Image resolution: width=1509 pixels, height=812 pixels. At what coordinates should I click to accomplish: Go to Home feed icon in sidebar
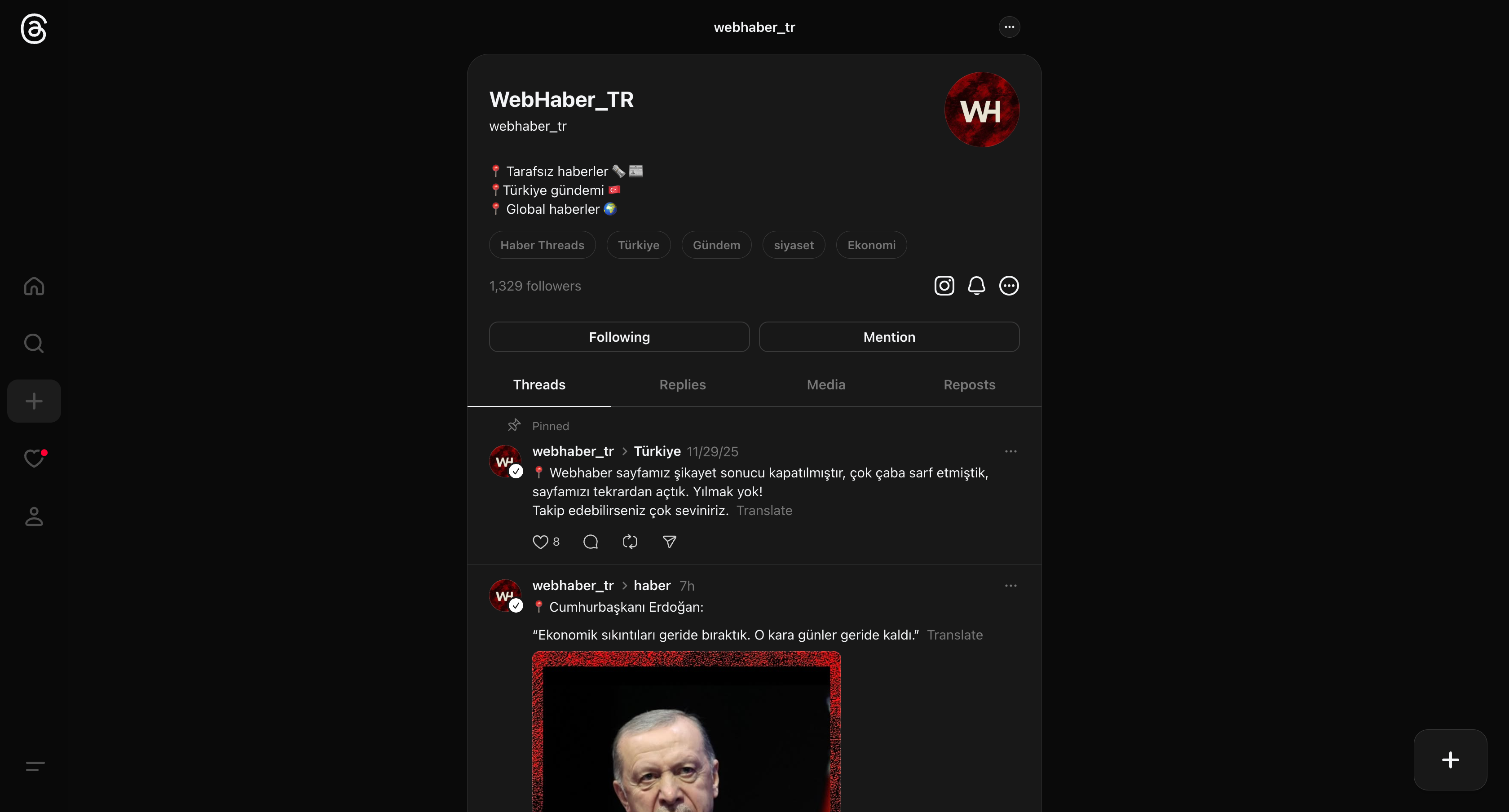(34, 286)
